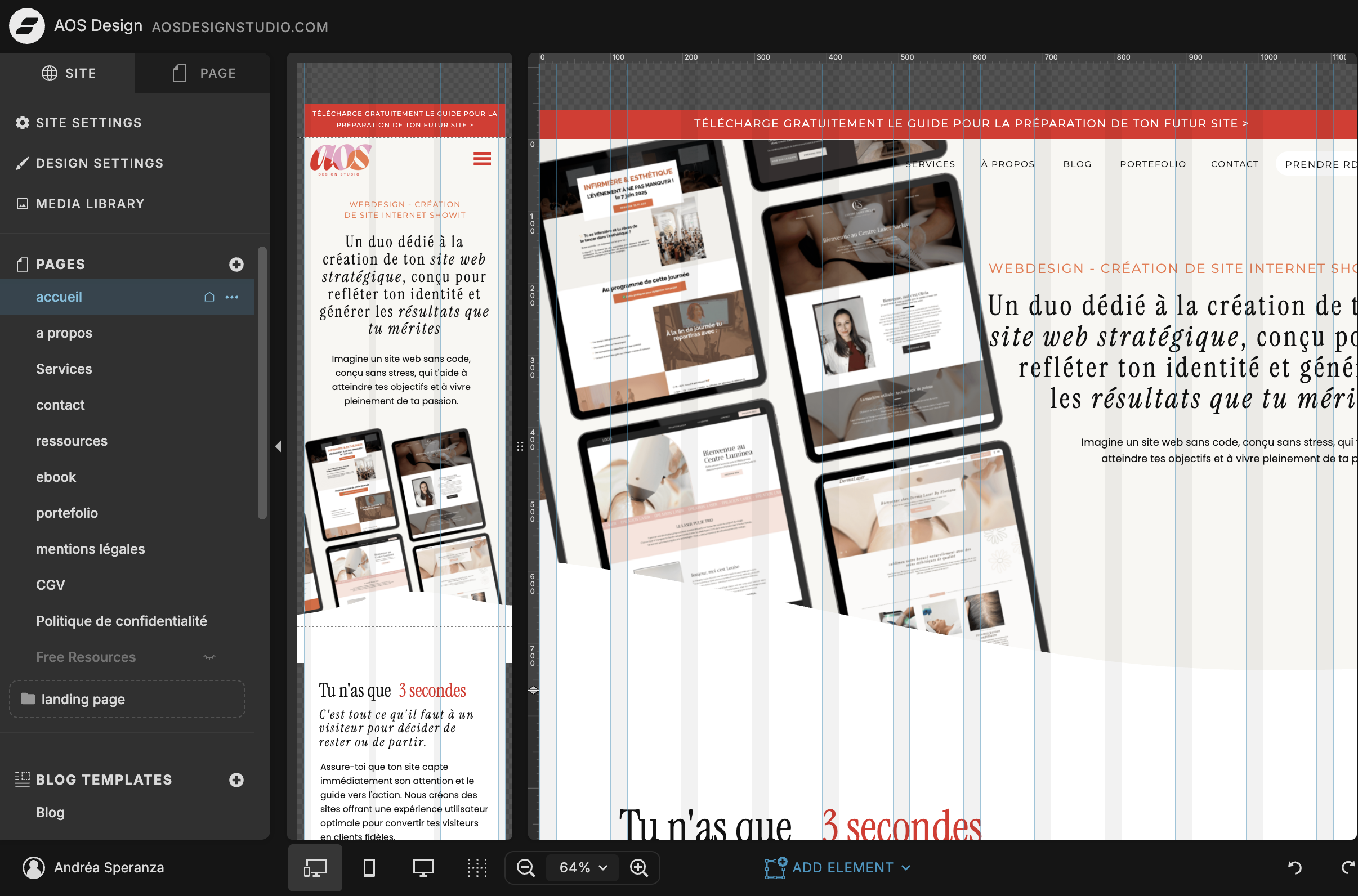Toggle the side-by-side mobile and desktop view
This screenshot has height=896, width=1358.
[x=315, y=867]
